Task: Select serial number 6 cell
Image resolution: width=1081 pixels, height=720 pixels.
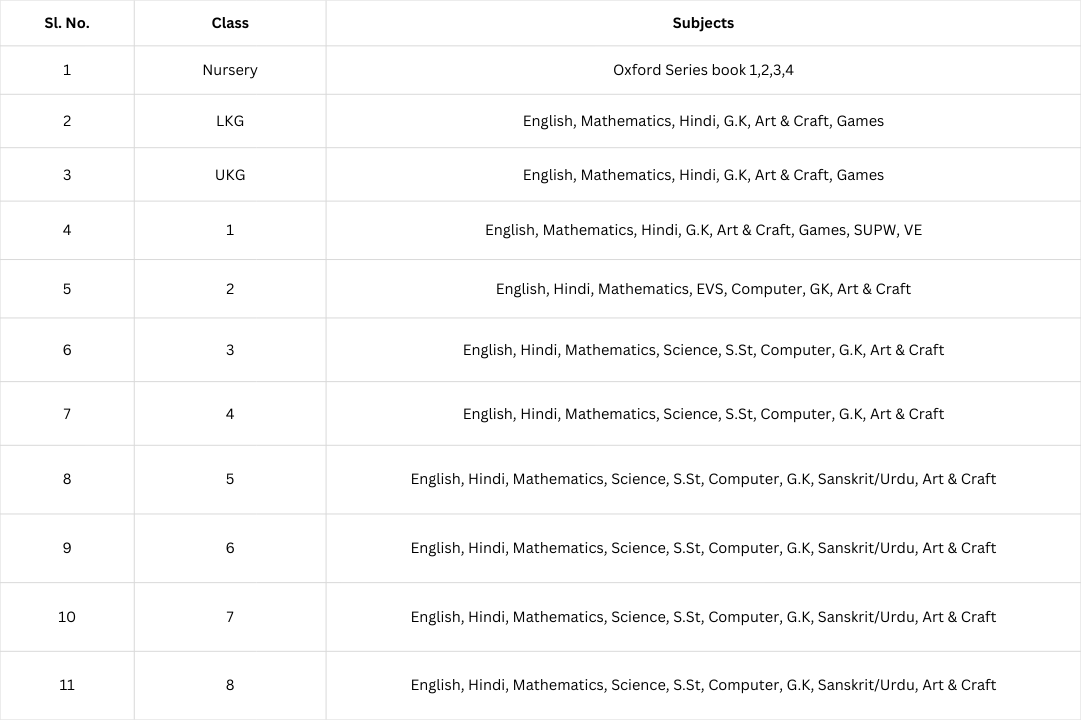Action: 67,350
